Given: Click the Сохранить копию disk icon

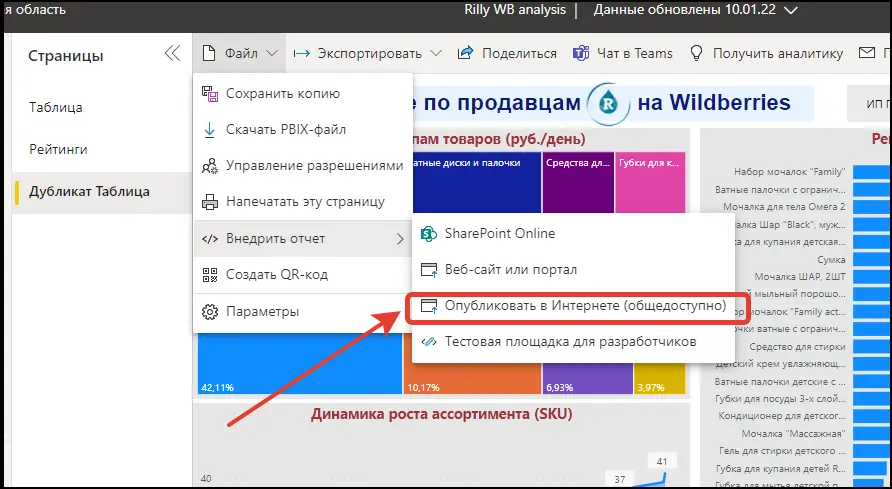Looking at the screenshot, I should [210, 94].
